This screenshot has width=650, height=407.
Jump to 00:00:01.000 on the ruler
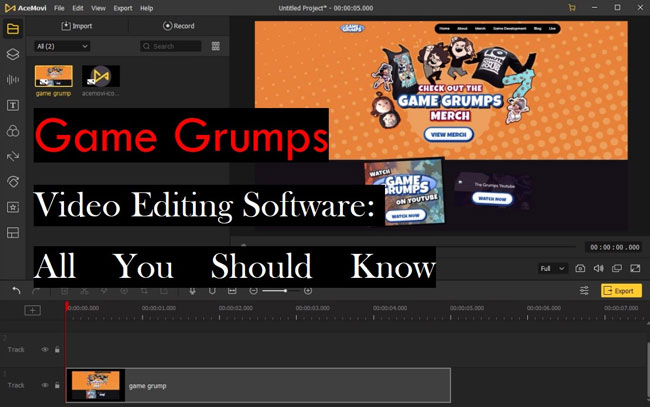(x=158, y=308)
